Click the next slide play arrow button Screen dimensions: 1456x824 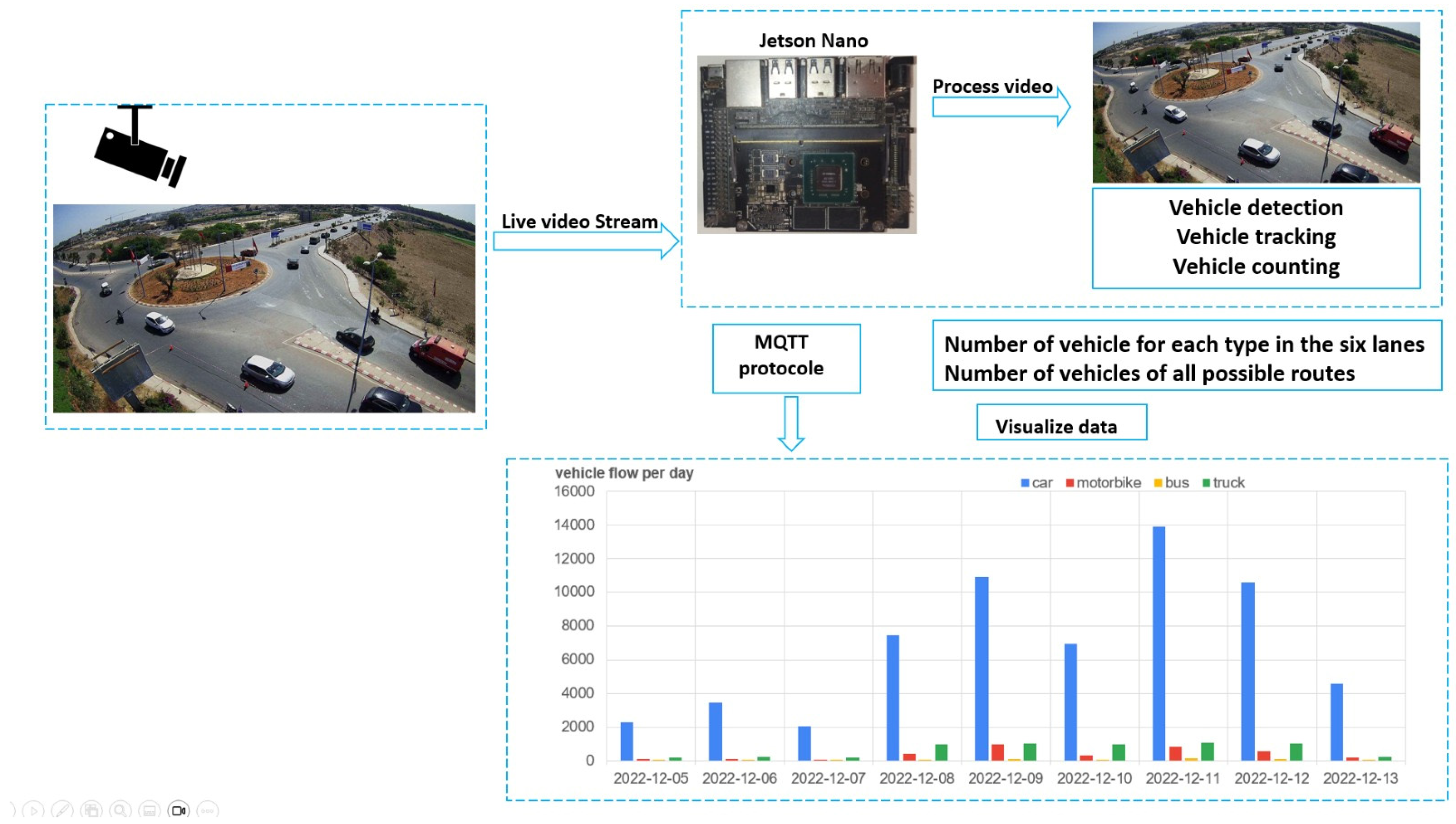click(33, 810)
